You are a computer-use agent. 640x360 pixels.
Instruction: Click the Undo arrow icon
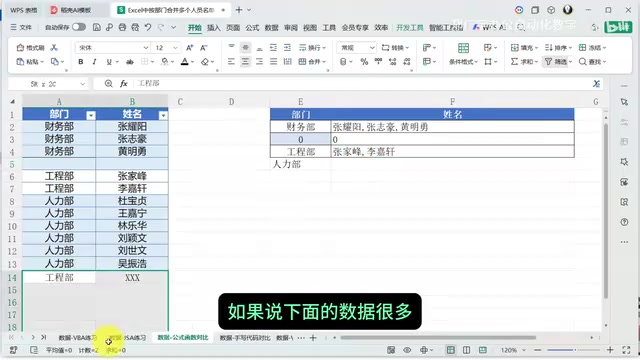click(148, 27)
